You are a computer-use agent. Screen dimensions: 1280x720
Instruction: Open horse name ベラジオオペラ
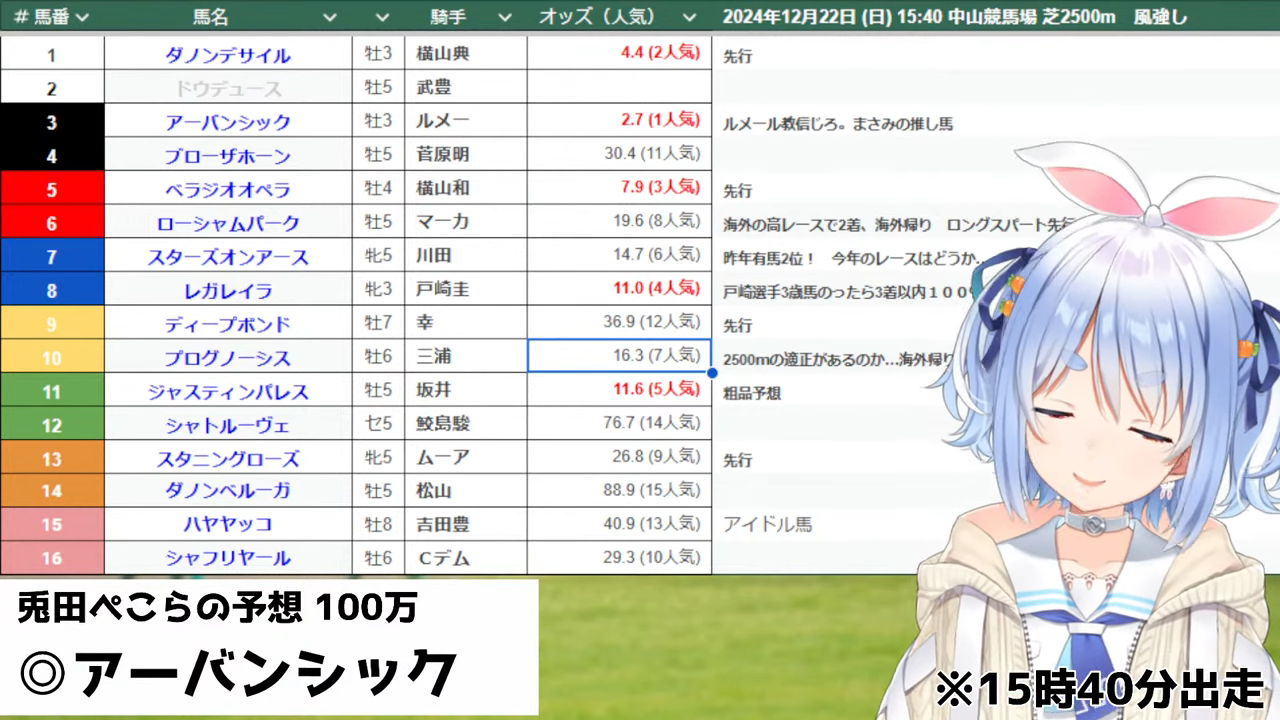pos(228,189)
